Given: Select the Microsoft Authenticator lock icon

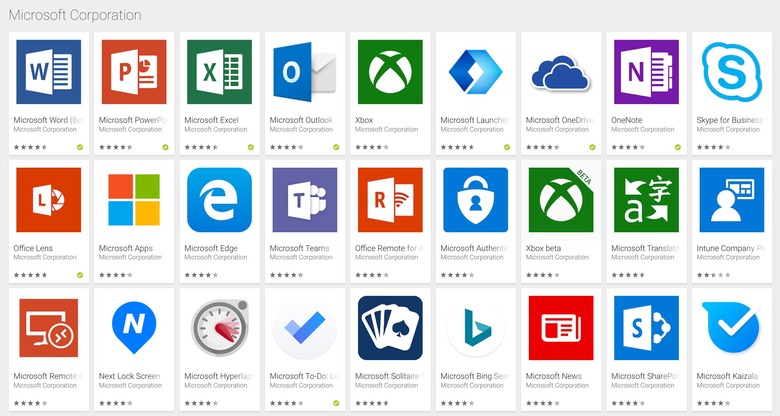Looking at the screenshot, I should (476, 200).
